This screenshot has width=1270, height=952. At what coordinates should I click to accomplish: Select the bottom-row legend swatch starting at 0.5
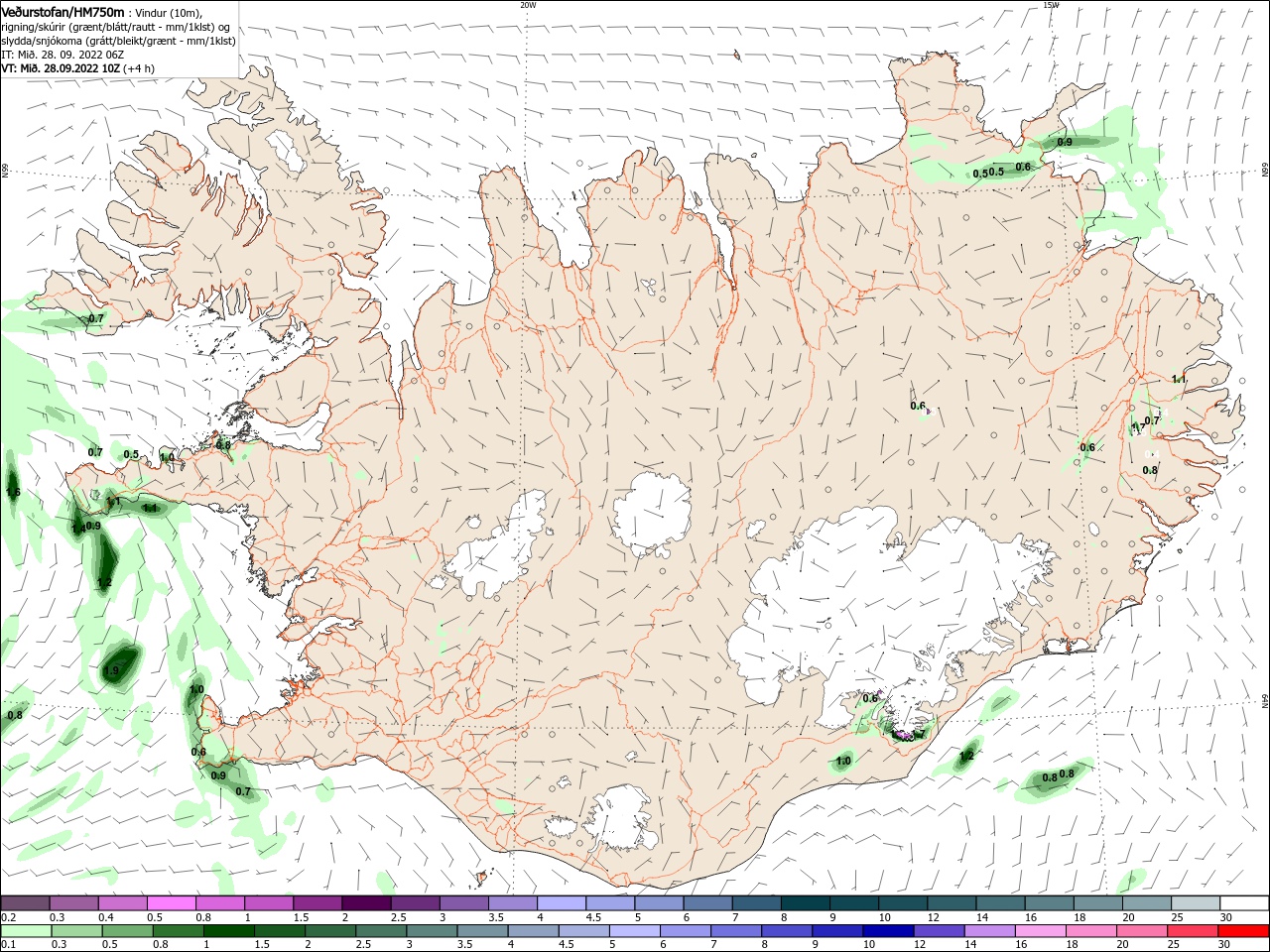[x=127, y=931]
